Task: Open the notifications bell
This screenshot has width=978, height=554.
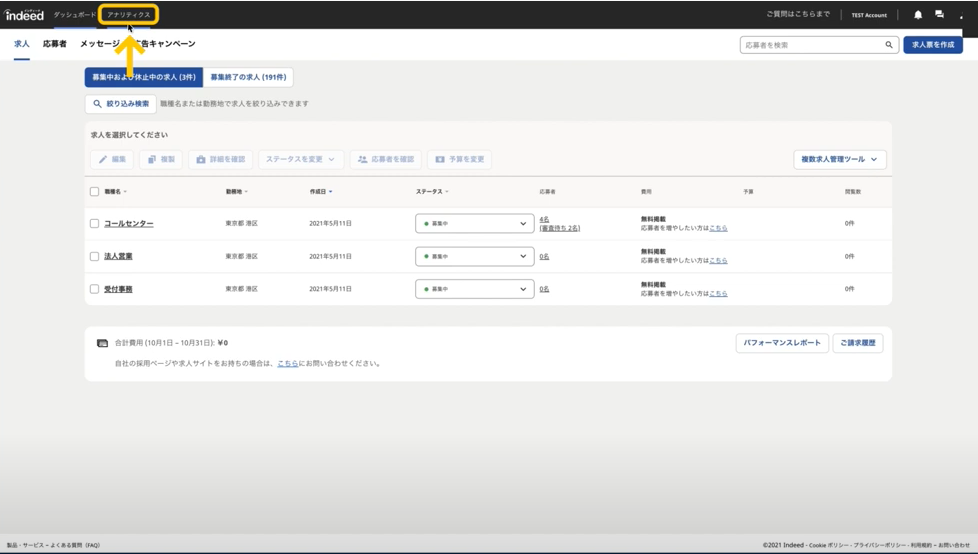Action: pyautogui.click(x=918, y=15)
